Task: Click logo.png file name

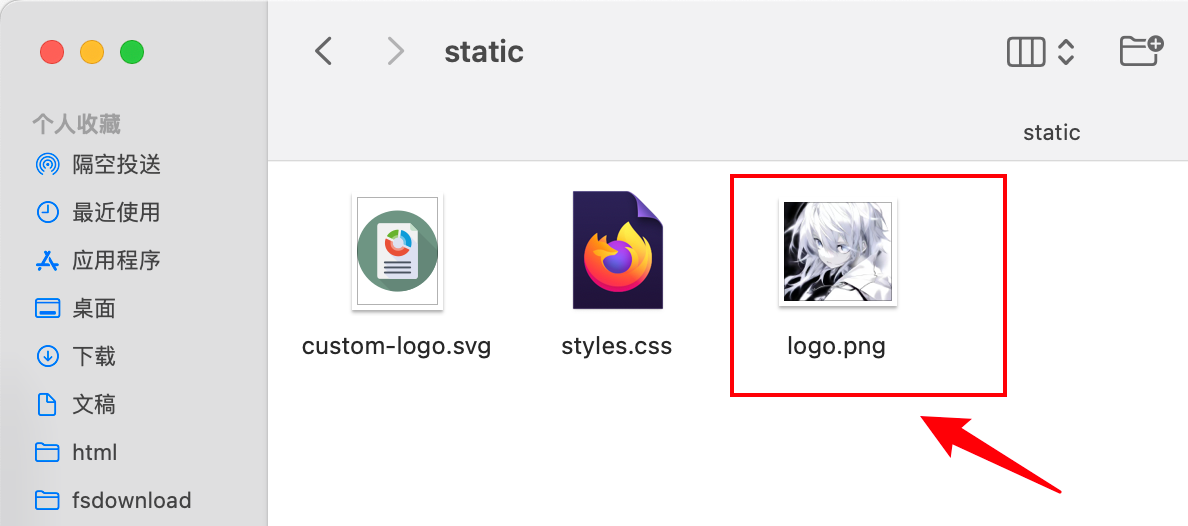Action: point(836,347)
